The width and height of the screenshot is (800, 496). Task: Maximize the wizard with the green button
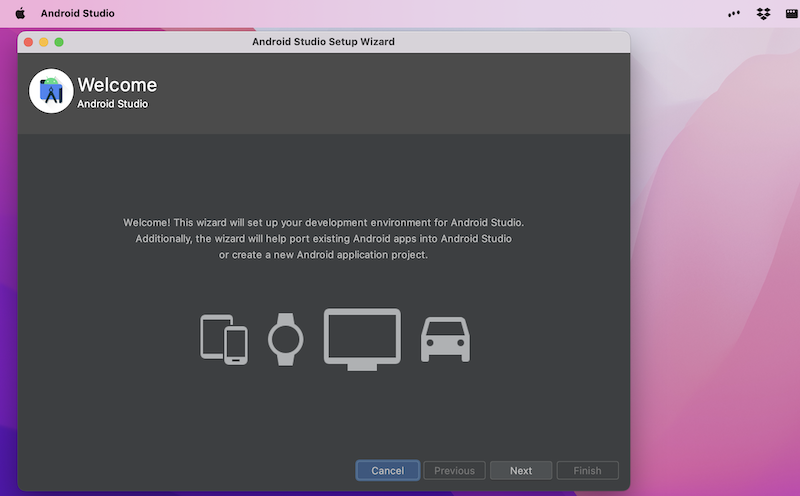pyautogui.click(x=59, y=42)
